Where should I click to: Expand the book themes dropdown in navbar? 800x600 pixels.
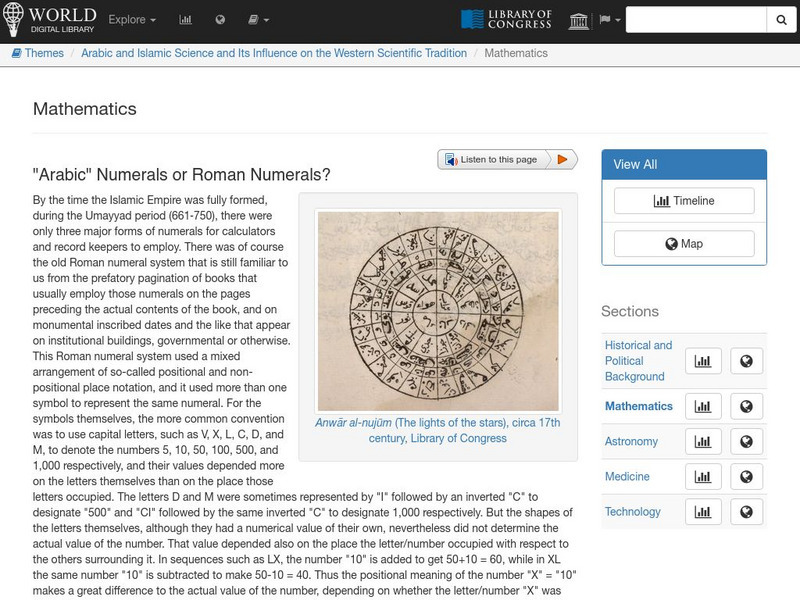tap(258, 20)
